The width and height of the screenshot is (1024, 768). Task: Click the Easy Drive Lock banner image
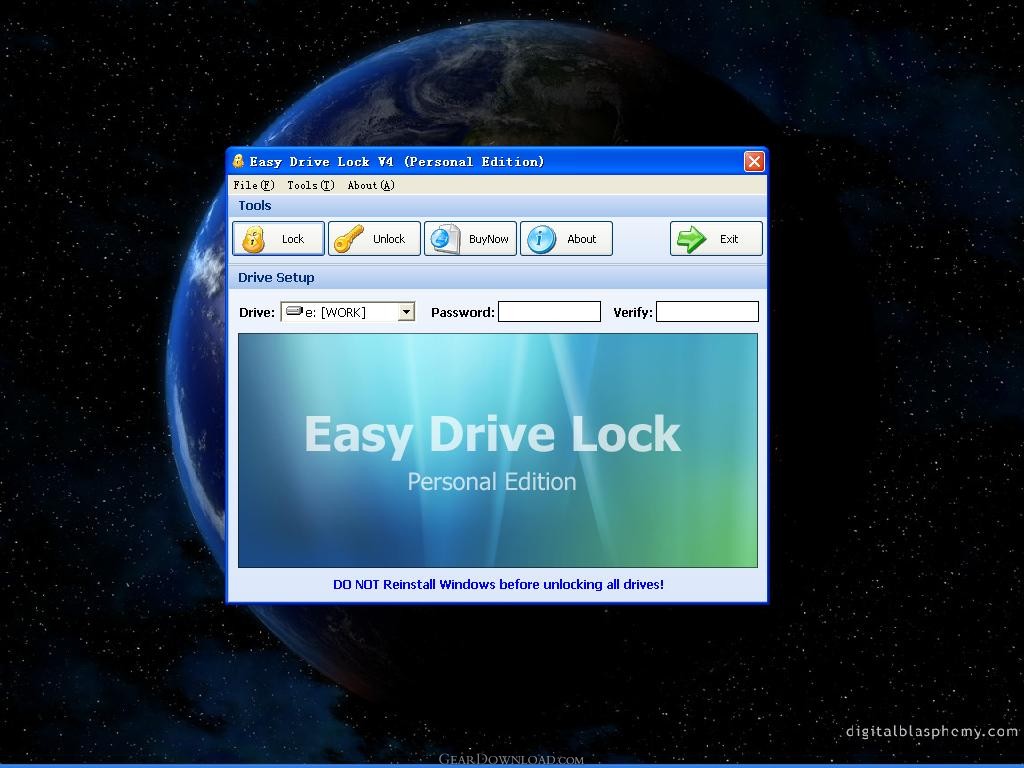coord(498,450)
